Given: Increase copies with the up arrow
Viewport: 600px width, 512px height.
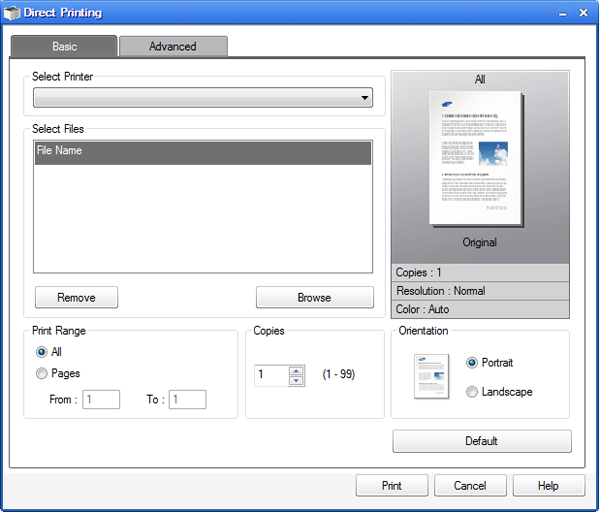Looking at the screenshot, I should click(296, 371).
